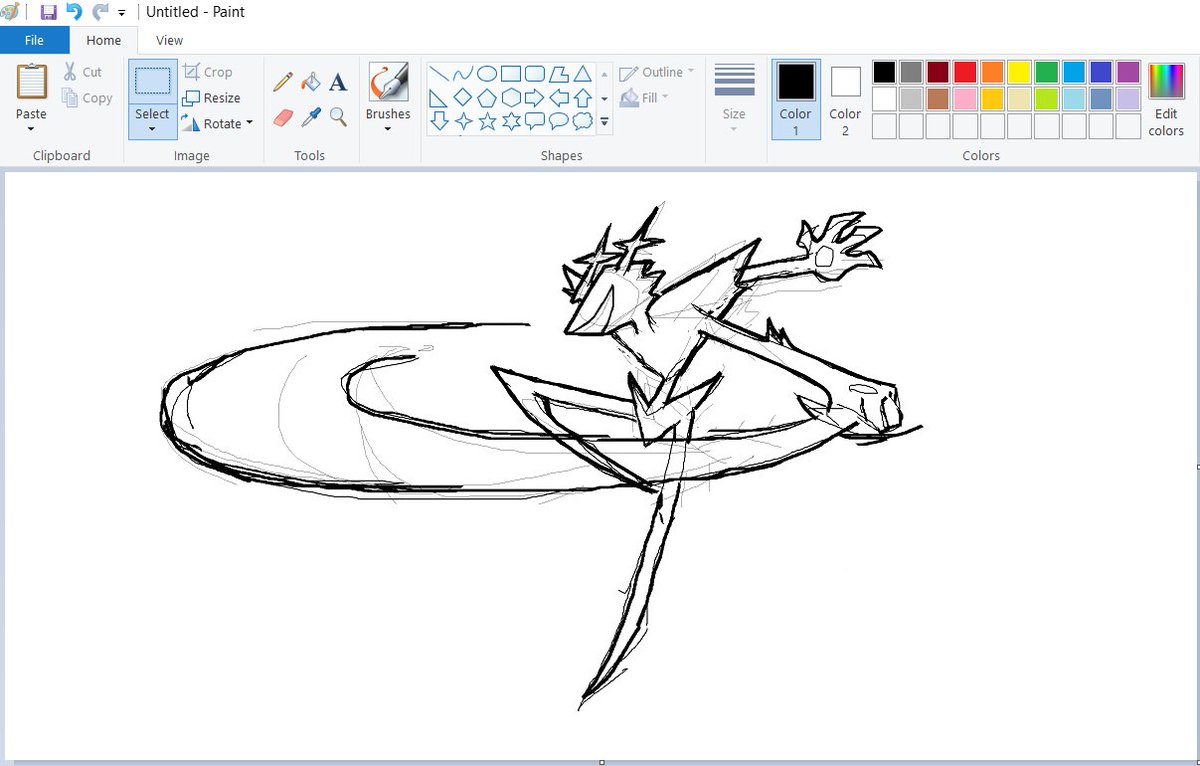The width and height of the screenshot is (1200, 766).
Task: Click the Crop button
Action: [x=208, y=72]
